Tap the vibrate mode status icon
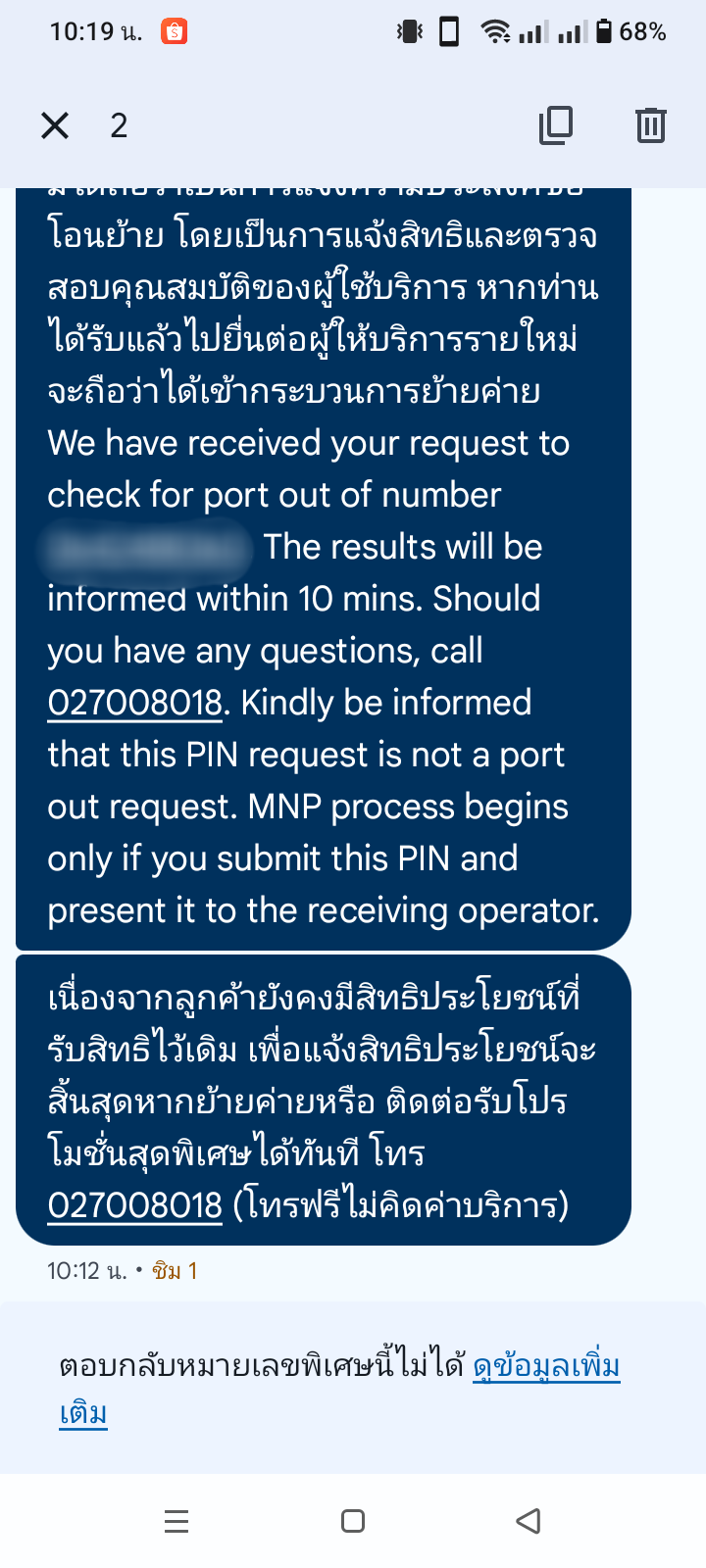 [x=409, y=31]
